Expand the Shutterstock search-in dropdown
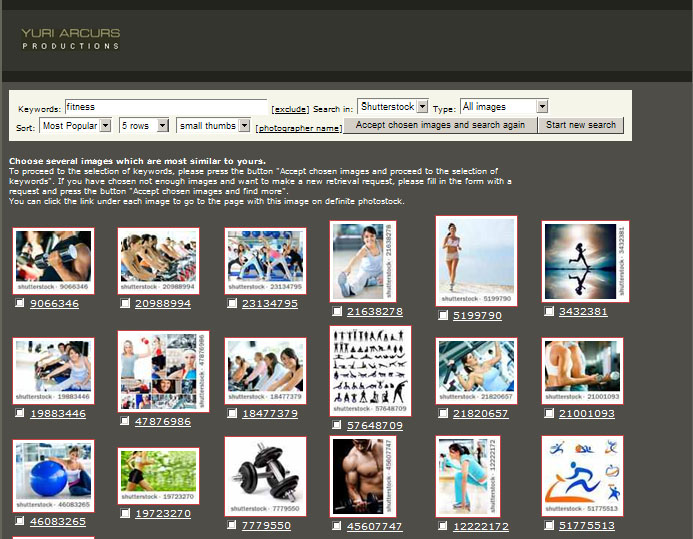 pos(393,106)
